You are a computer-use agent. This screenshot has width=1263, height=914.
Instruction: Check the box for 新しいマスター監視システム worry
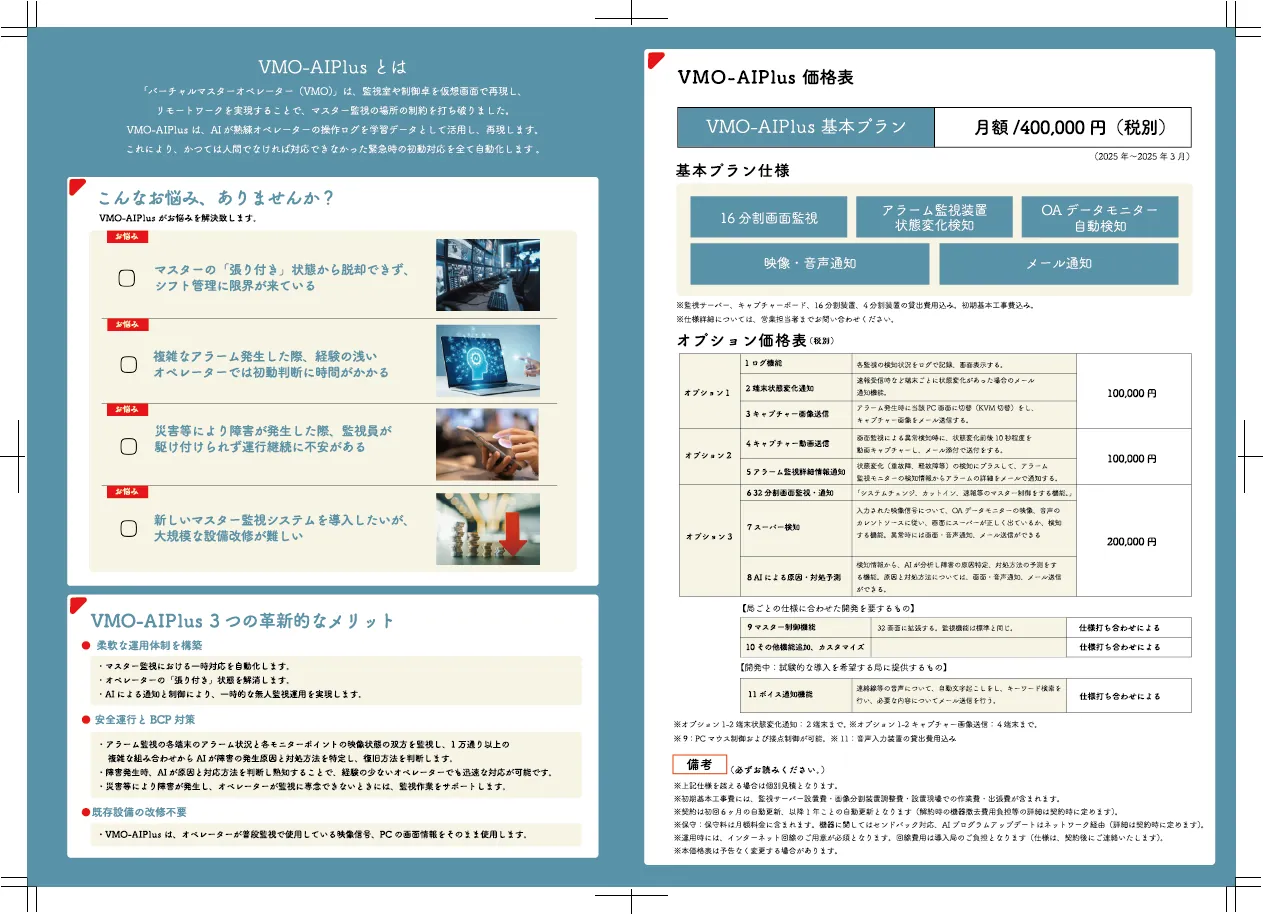tap(128, 529)
